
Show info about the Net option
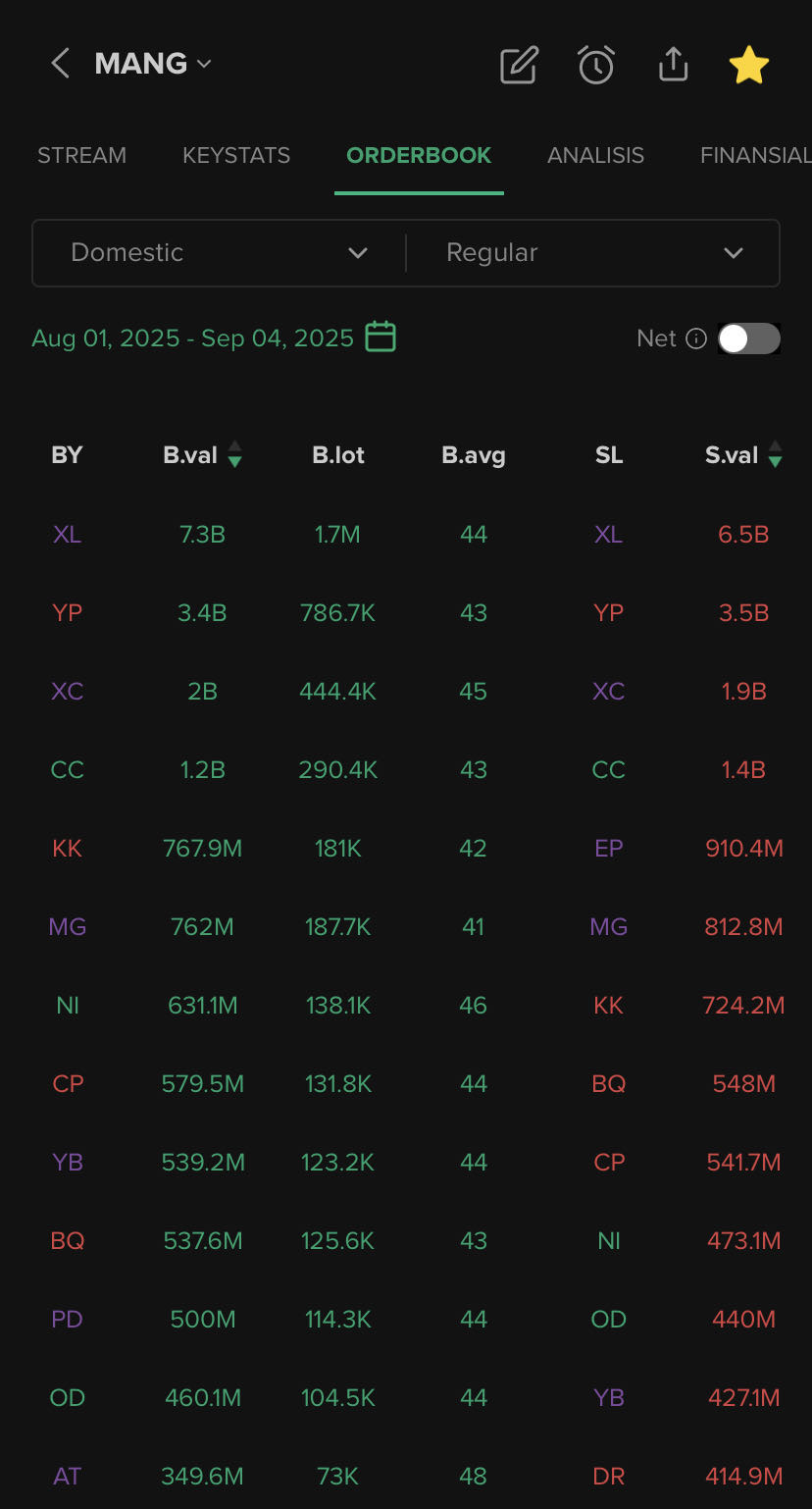point(696,339)
